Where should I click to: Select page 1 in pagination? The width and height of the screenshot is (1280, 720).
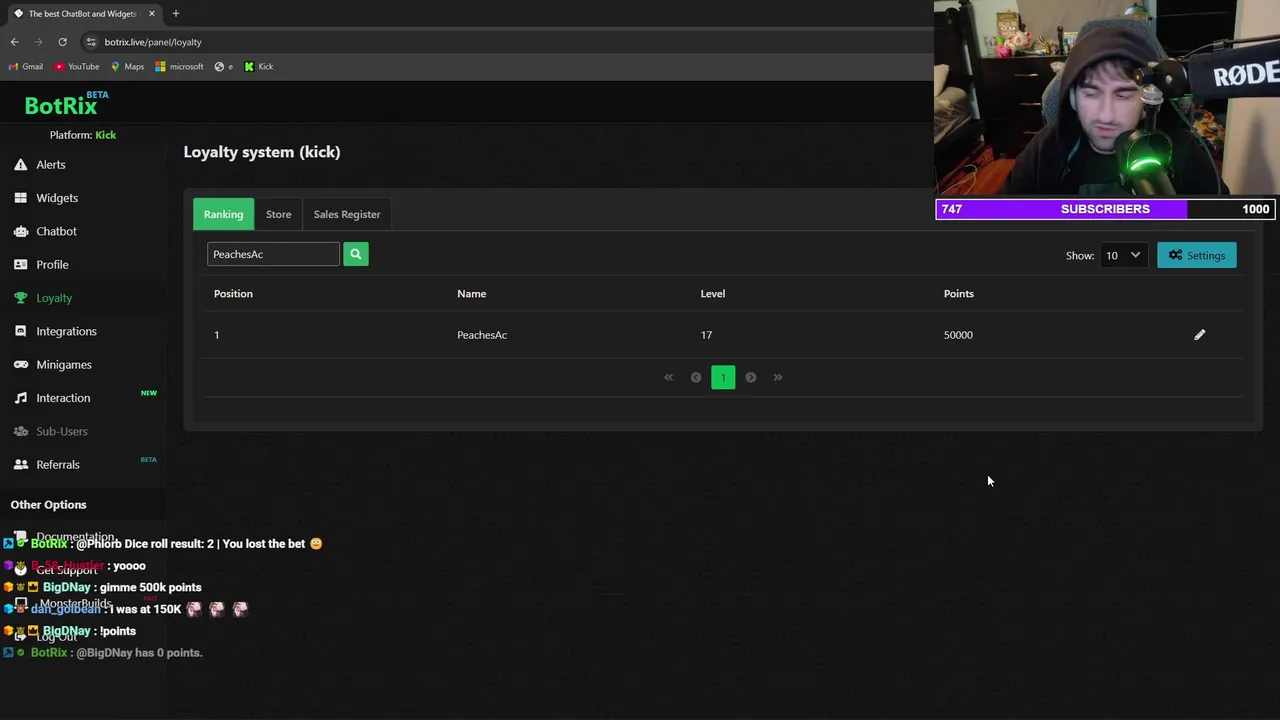click(x=723, y=377)
